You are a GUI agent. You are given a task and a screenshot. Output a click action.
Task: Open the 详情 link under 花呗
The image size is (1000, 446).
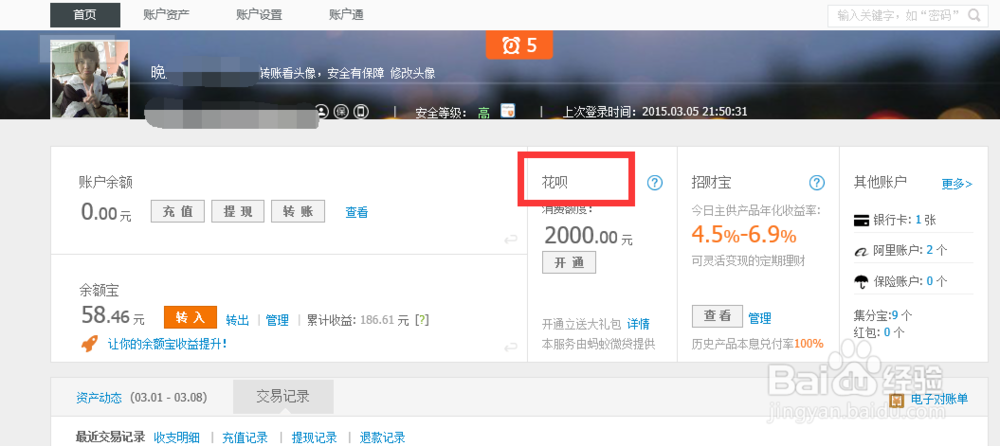[x=638, y=323]
